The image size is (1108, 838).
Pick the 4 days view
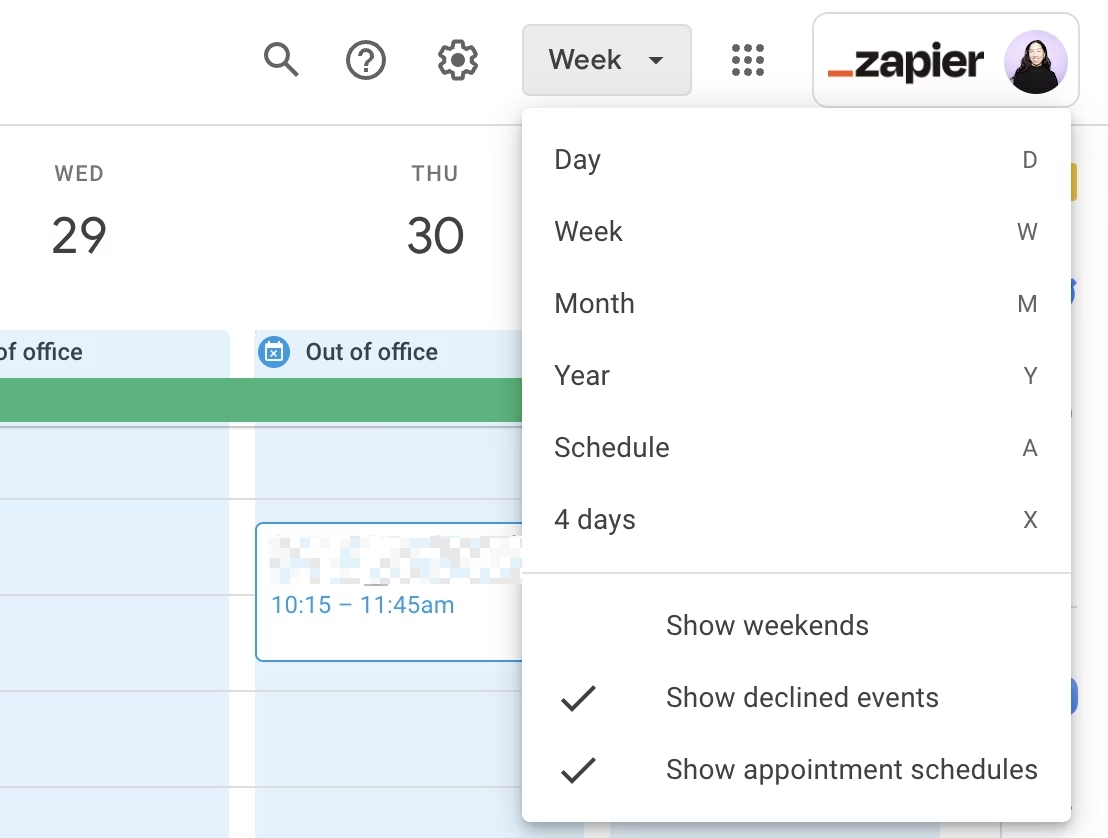594,520
